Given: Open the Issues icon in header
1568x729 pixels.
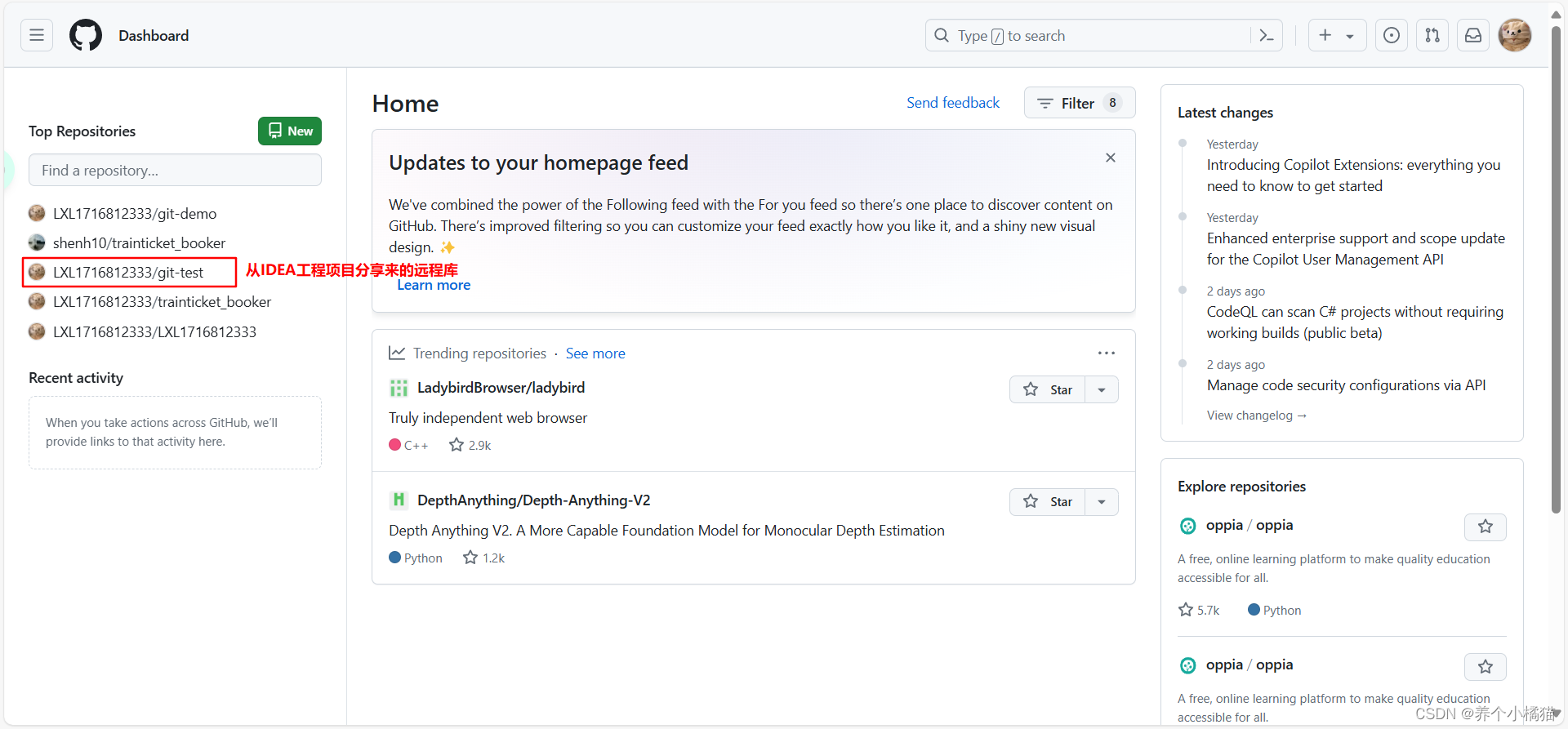Looking at the screenshot, I should tap(1392, 35).
